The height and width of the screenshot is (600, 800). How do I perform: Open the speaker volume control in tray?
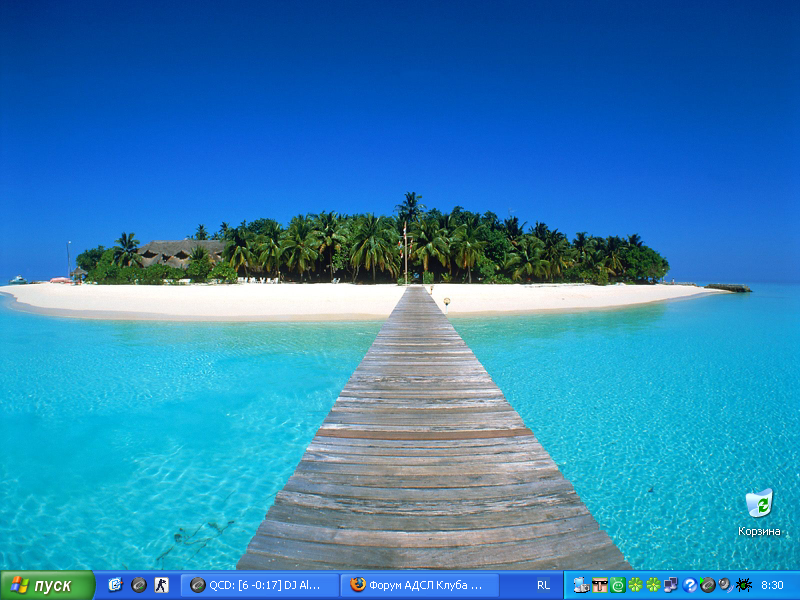point(725,585)
